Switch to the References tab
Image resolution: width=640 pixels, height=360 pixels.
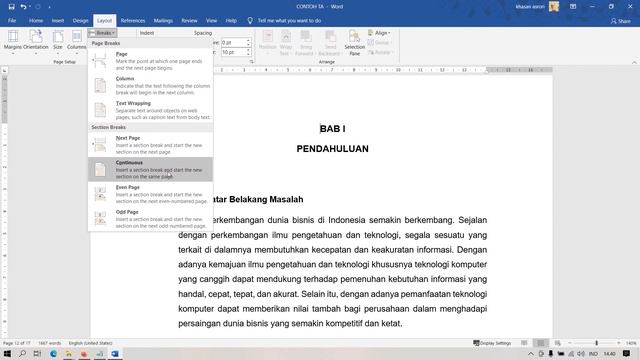click(x=133, y=20)
